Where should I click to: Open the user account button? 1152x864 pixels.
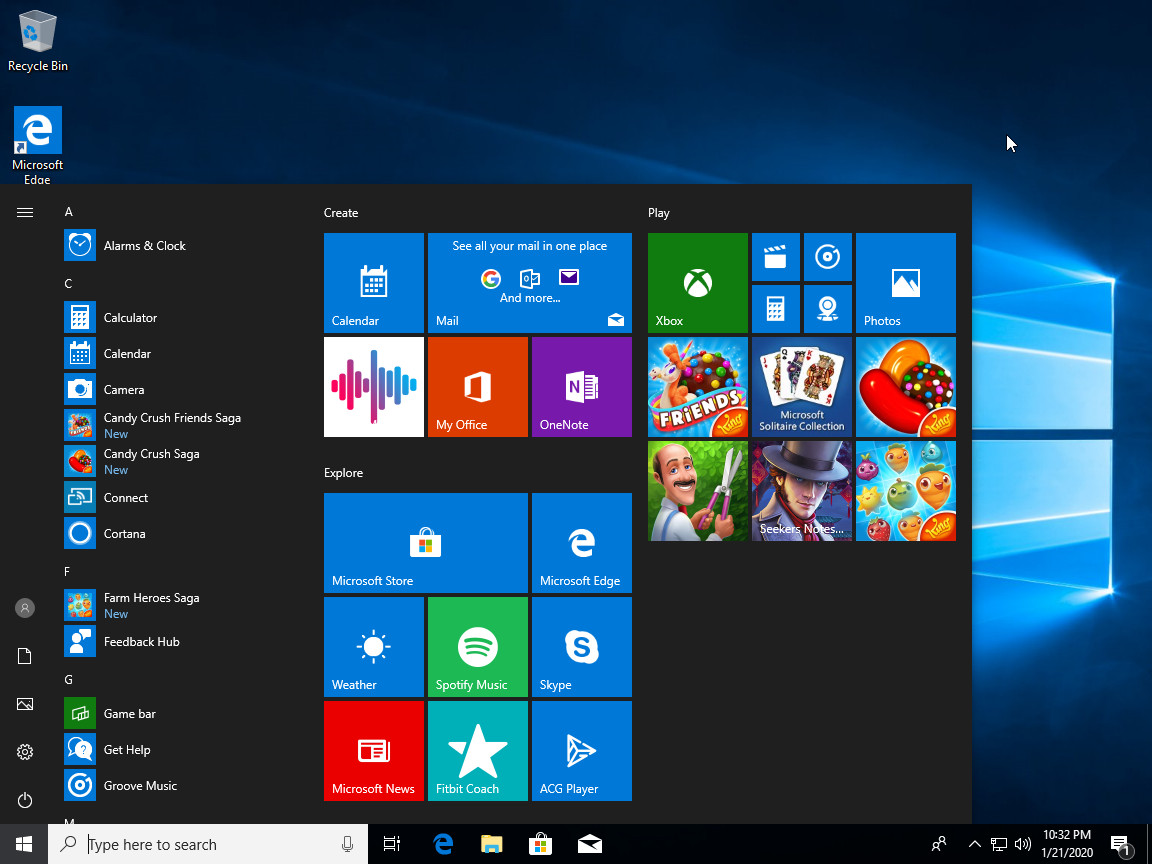pos(25,608)
